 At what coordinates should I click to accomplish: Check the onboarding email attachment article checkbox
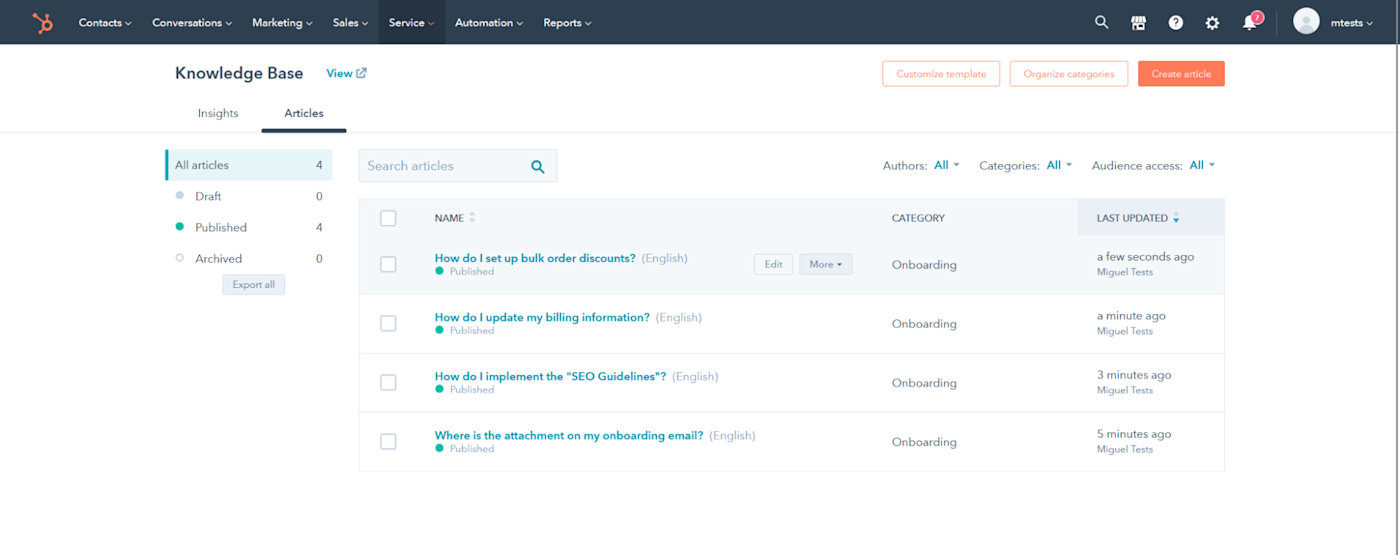click(388, 442)
